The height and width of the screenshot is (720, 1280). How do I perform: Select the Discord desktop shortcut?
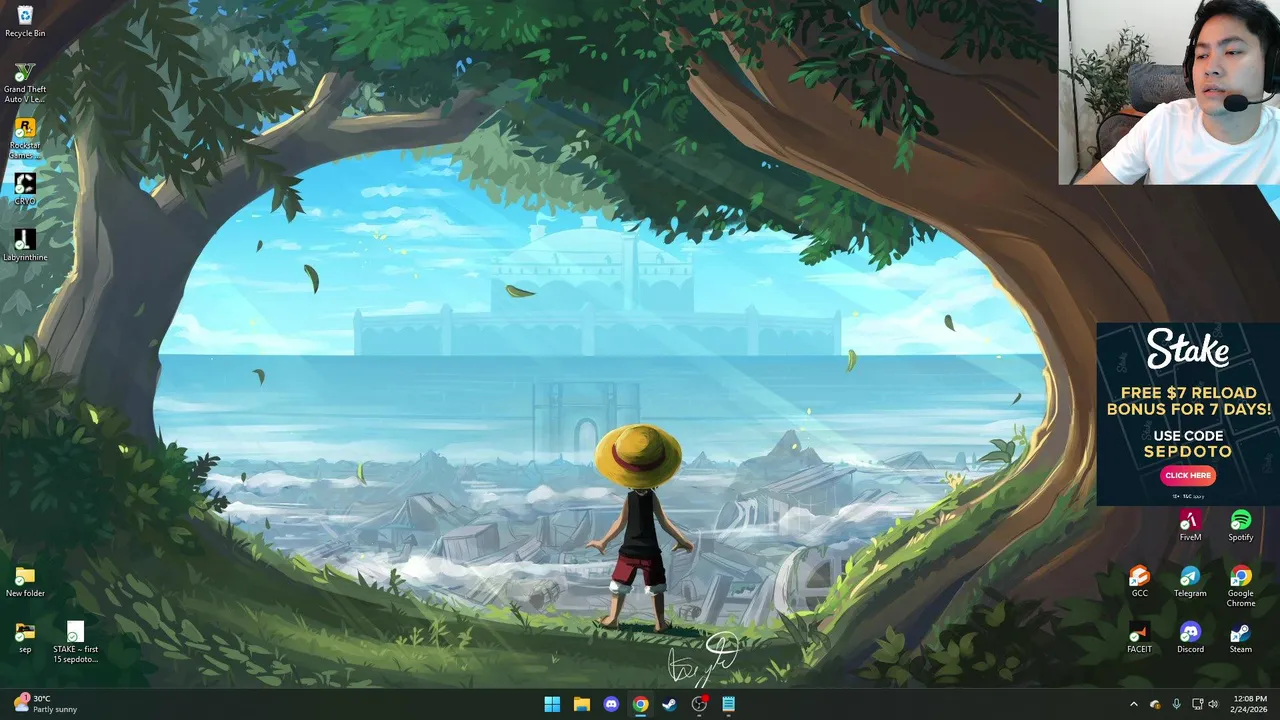point(1190,637)
